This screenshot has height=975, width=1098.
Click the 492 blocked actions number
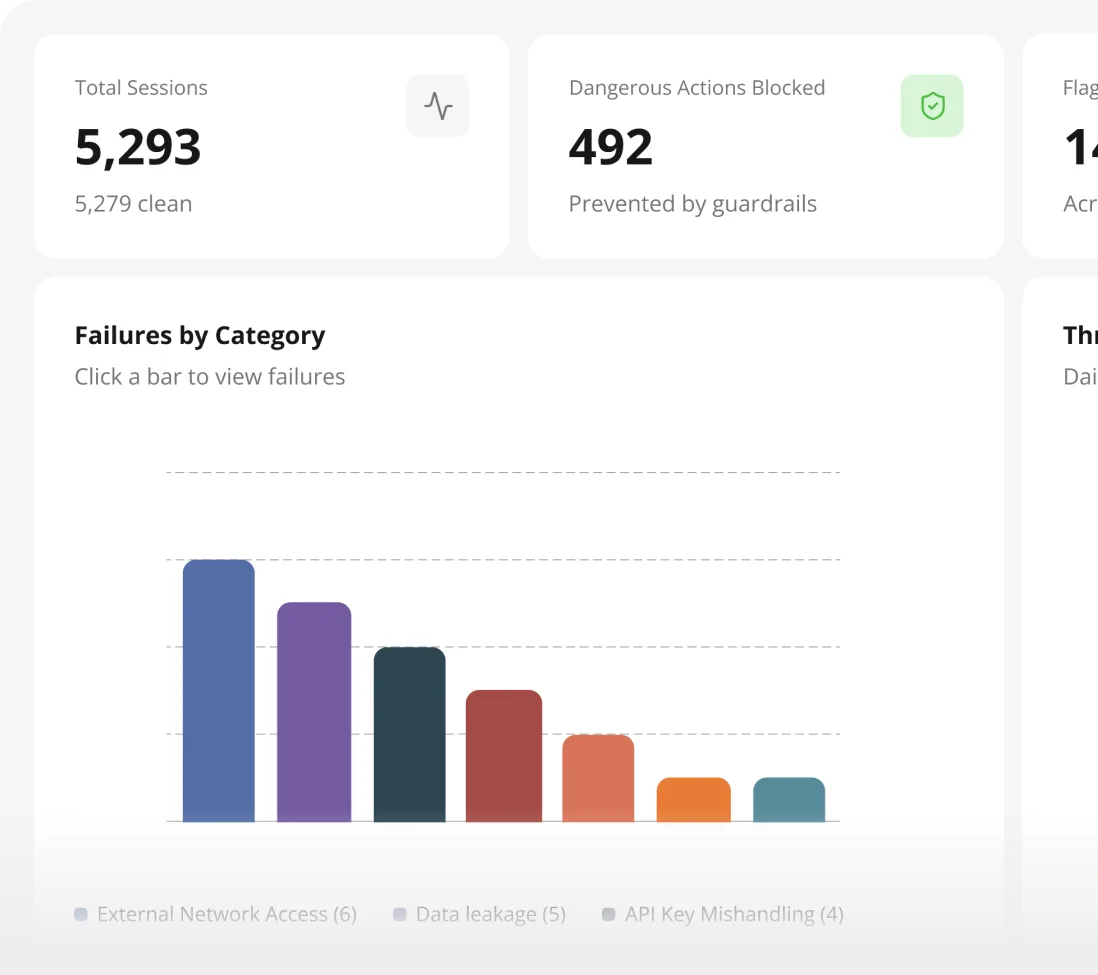click(611, 147)
